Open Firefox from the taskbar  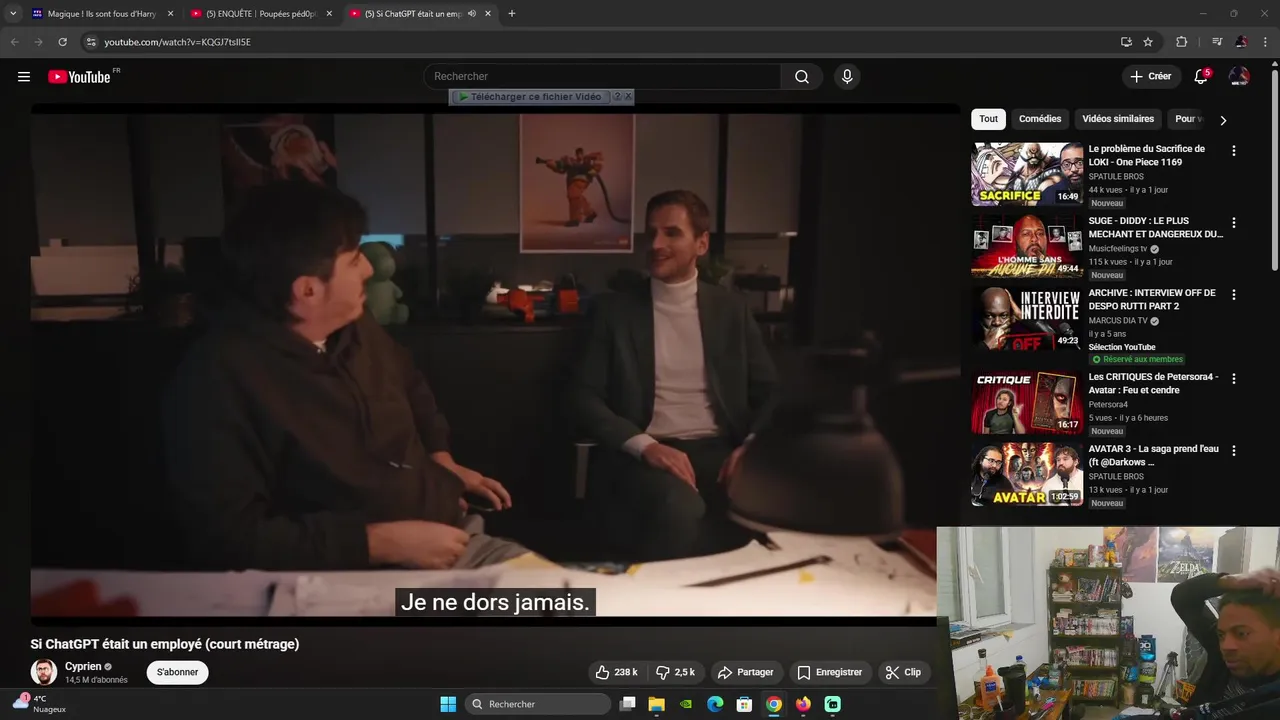803,704
